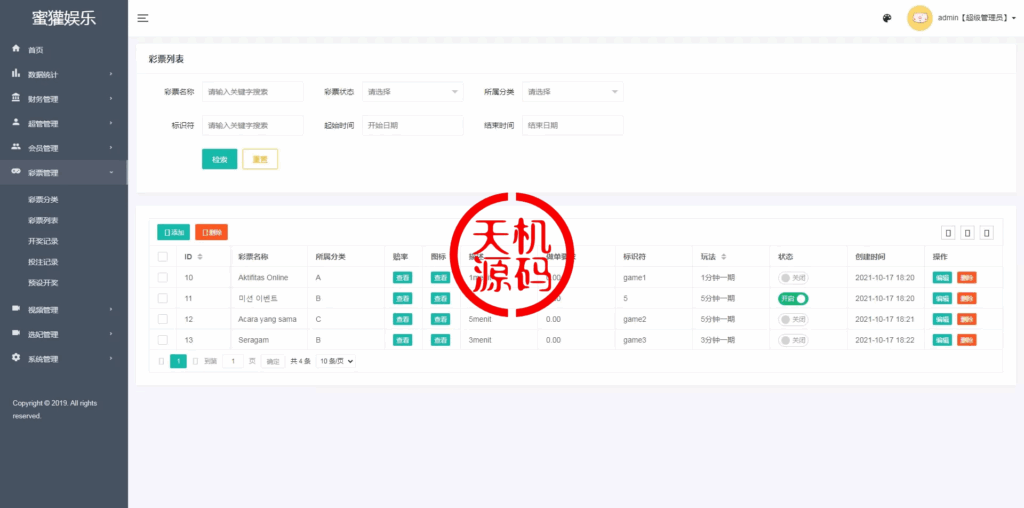Click the green 检索 search button
The image size is (1024, 508).
219,159
